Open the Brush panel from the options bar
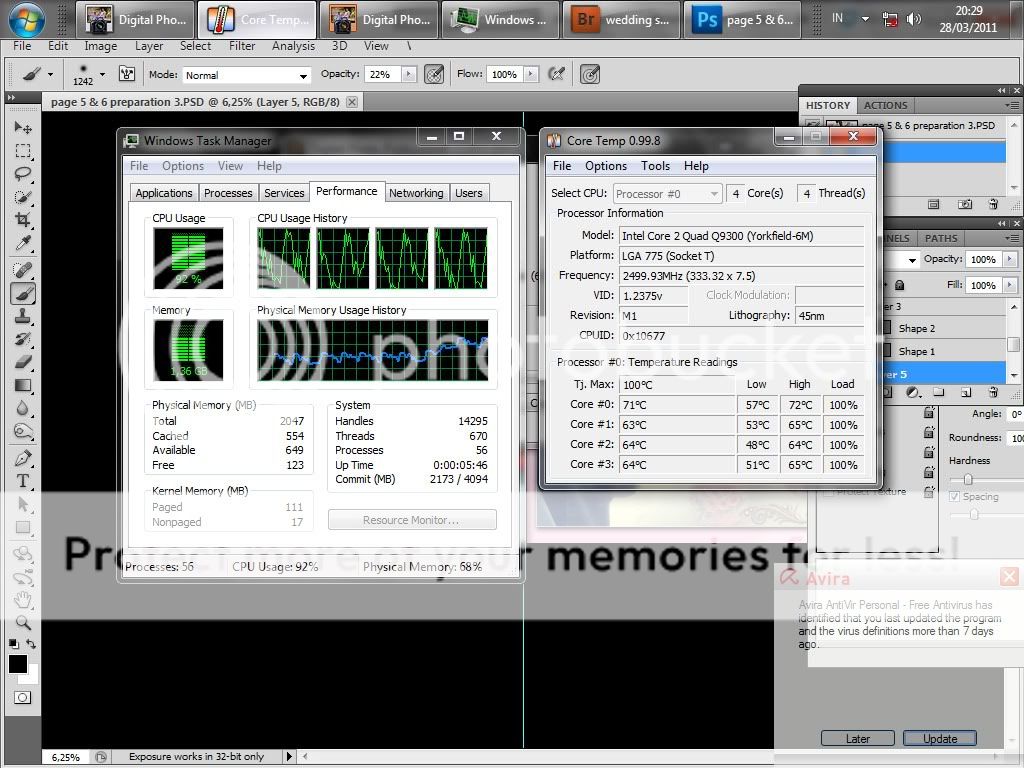Viewport: 1024px width, 768px height. point(127,74)
